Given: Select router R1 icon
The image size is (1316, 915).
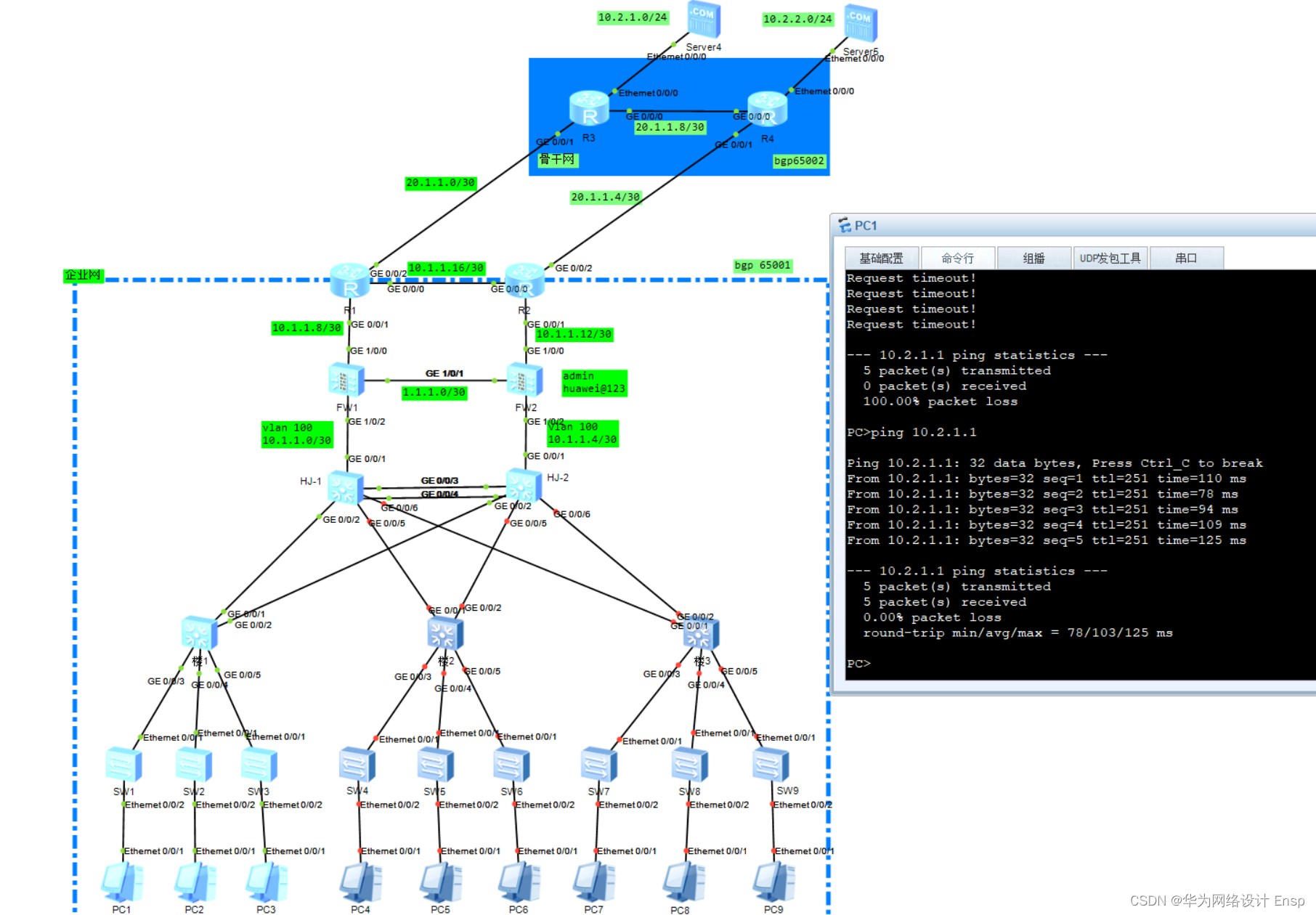Looking at the screenshot, I should [350, 281].
